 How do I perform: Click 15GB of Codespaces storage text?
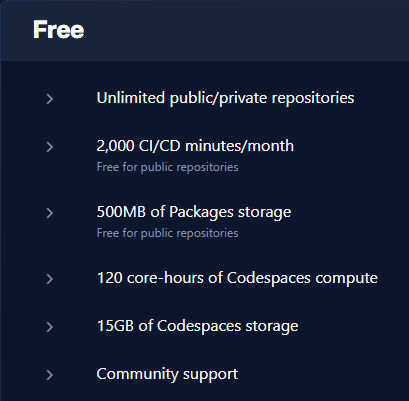coord(197,326)
